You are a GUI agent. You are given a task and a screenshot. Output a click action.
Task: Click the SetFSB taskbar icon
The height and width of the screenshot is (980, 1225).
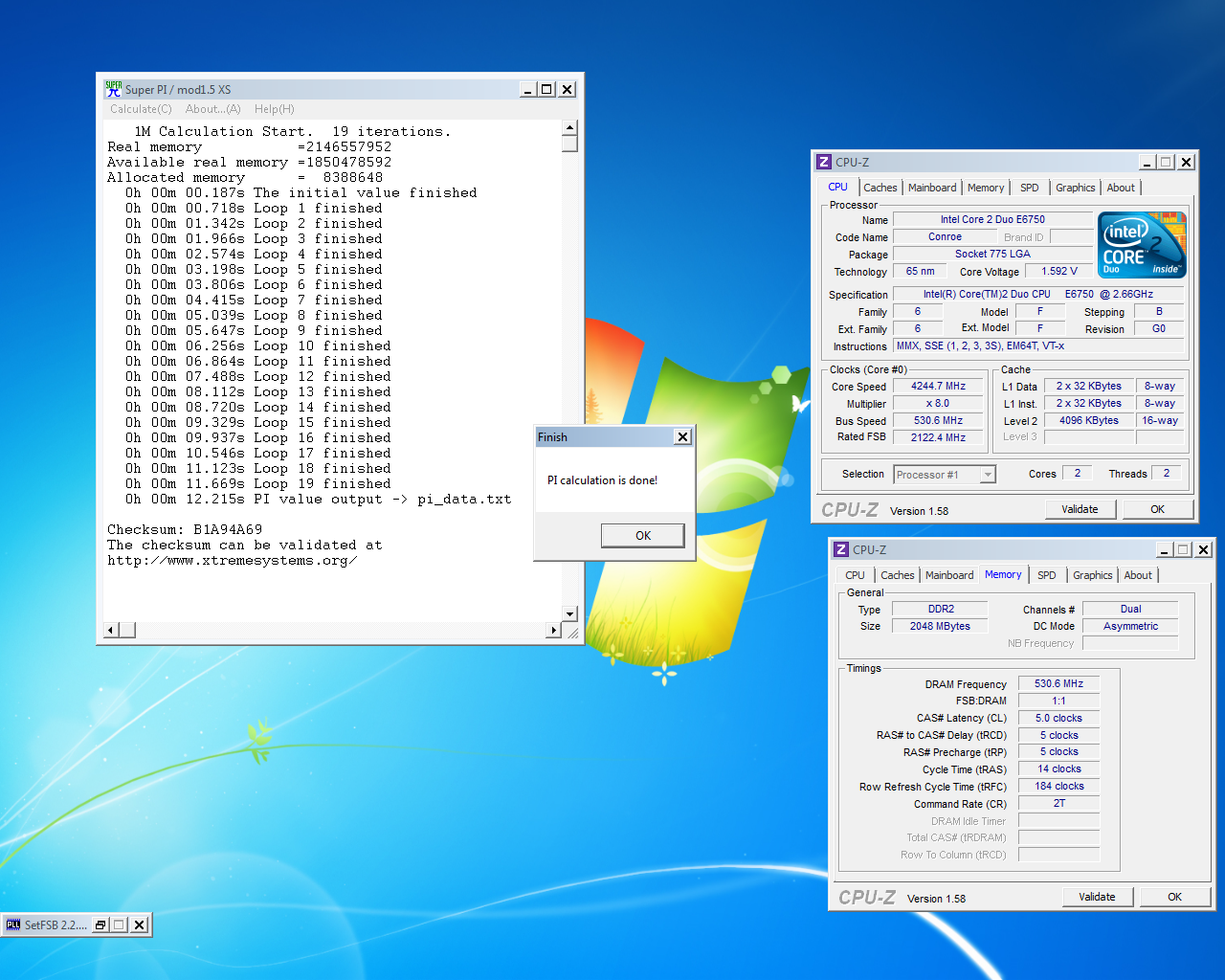[13, 924]
